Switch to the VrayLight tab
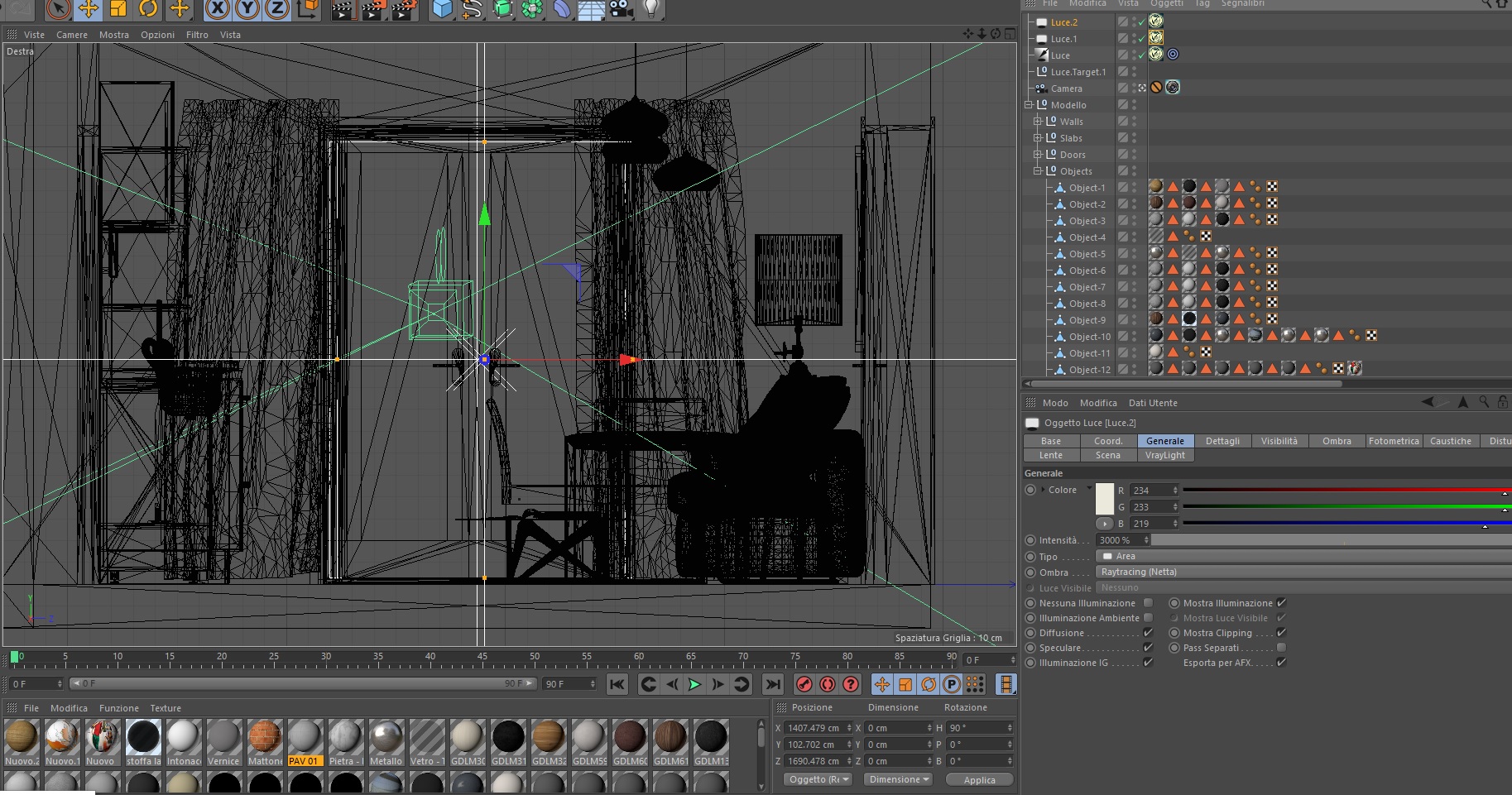The width and height of the screenshot is (1512, 795). coord(1165,455)
